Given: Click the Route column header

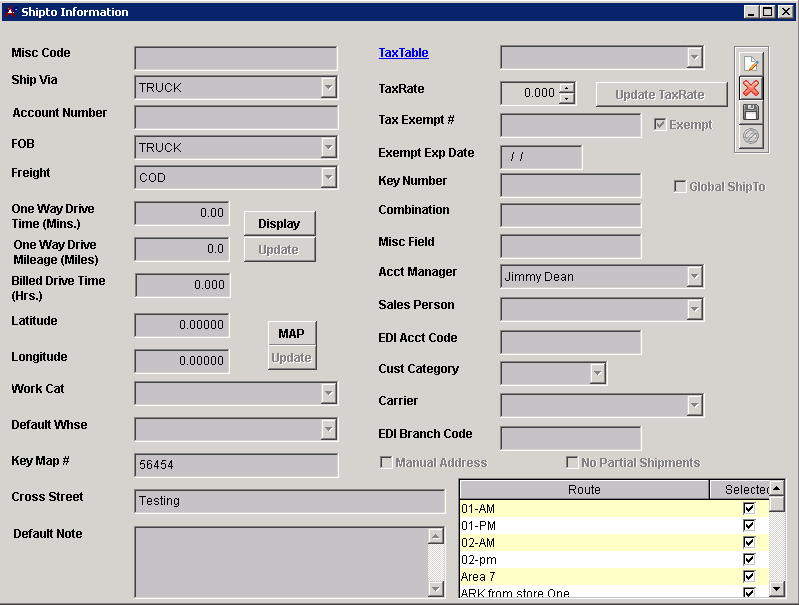Looking at the screenshot, I should pos(584,490).
